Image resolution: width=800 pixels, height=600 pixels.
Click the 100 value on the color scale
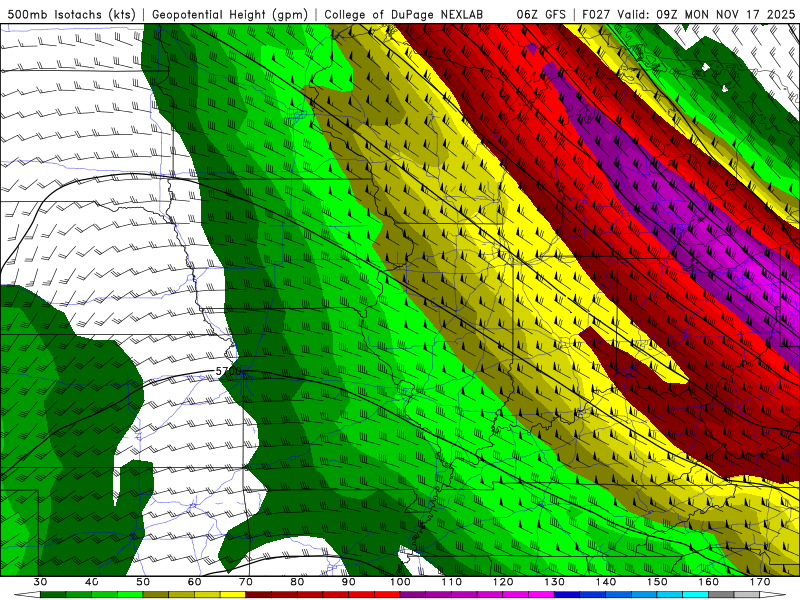click(x=400, y=582)
